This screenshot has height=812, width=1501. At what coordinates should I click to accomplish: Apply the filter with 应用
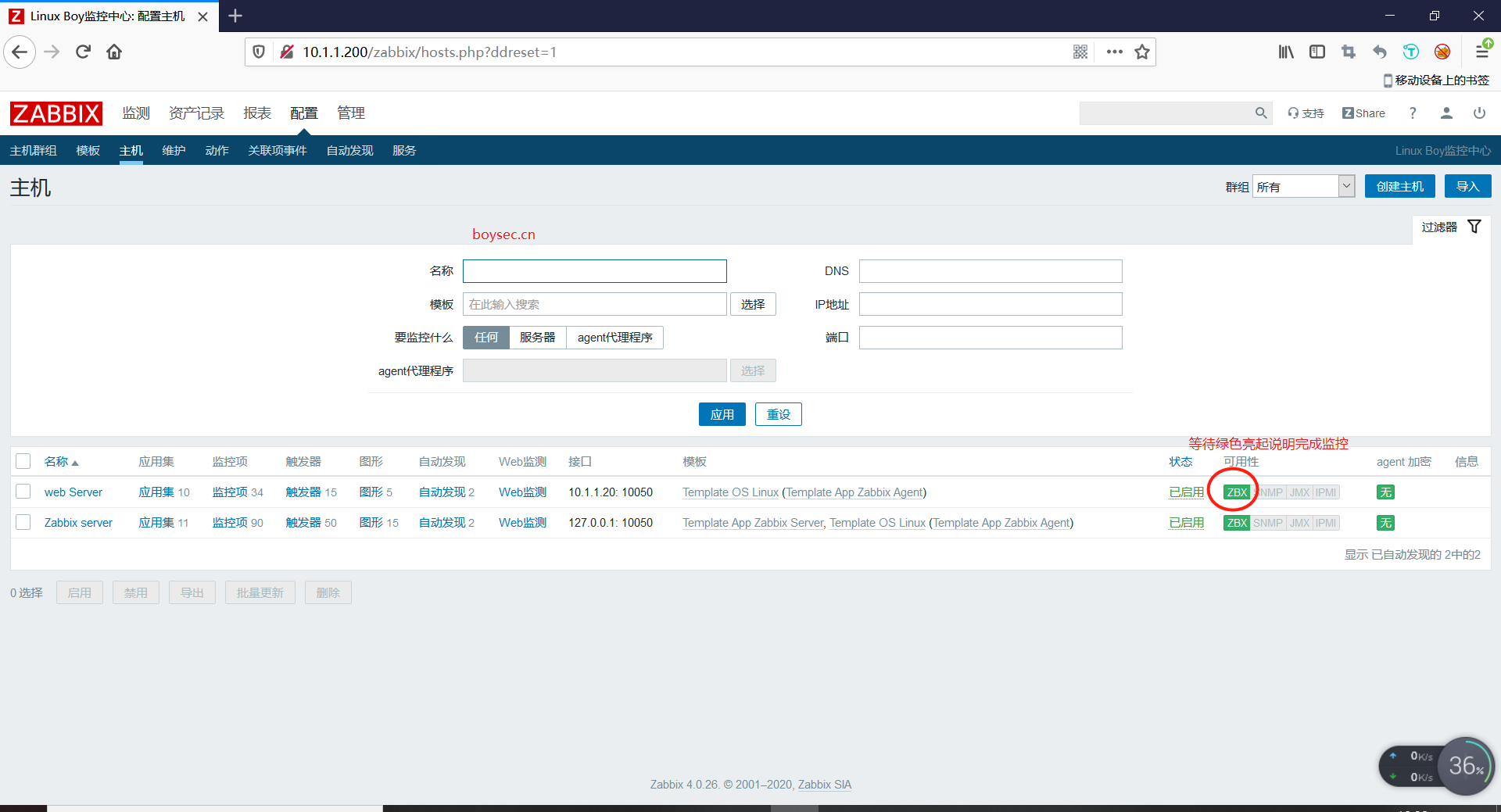(722, 414)
